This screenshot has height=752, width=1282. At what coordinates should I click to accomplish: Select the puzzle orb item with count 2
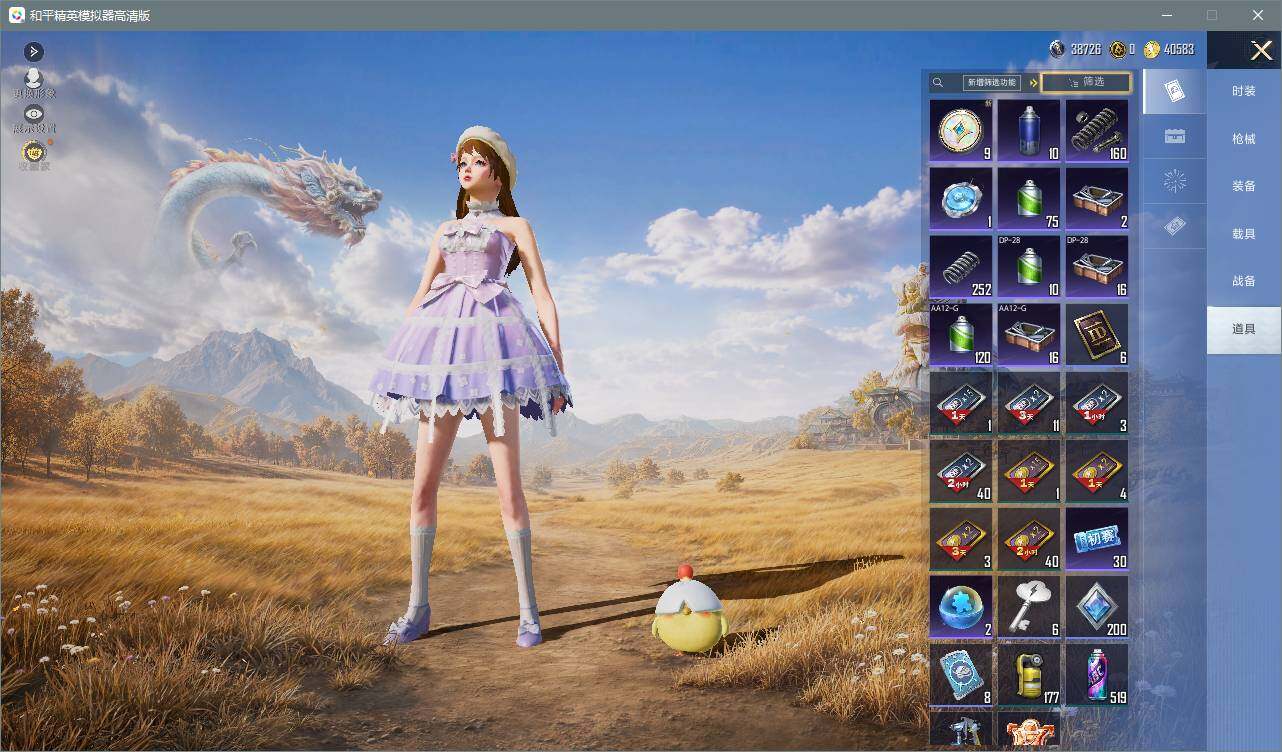(961, 607)
